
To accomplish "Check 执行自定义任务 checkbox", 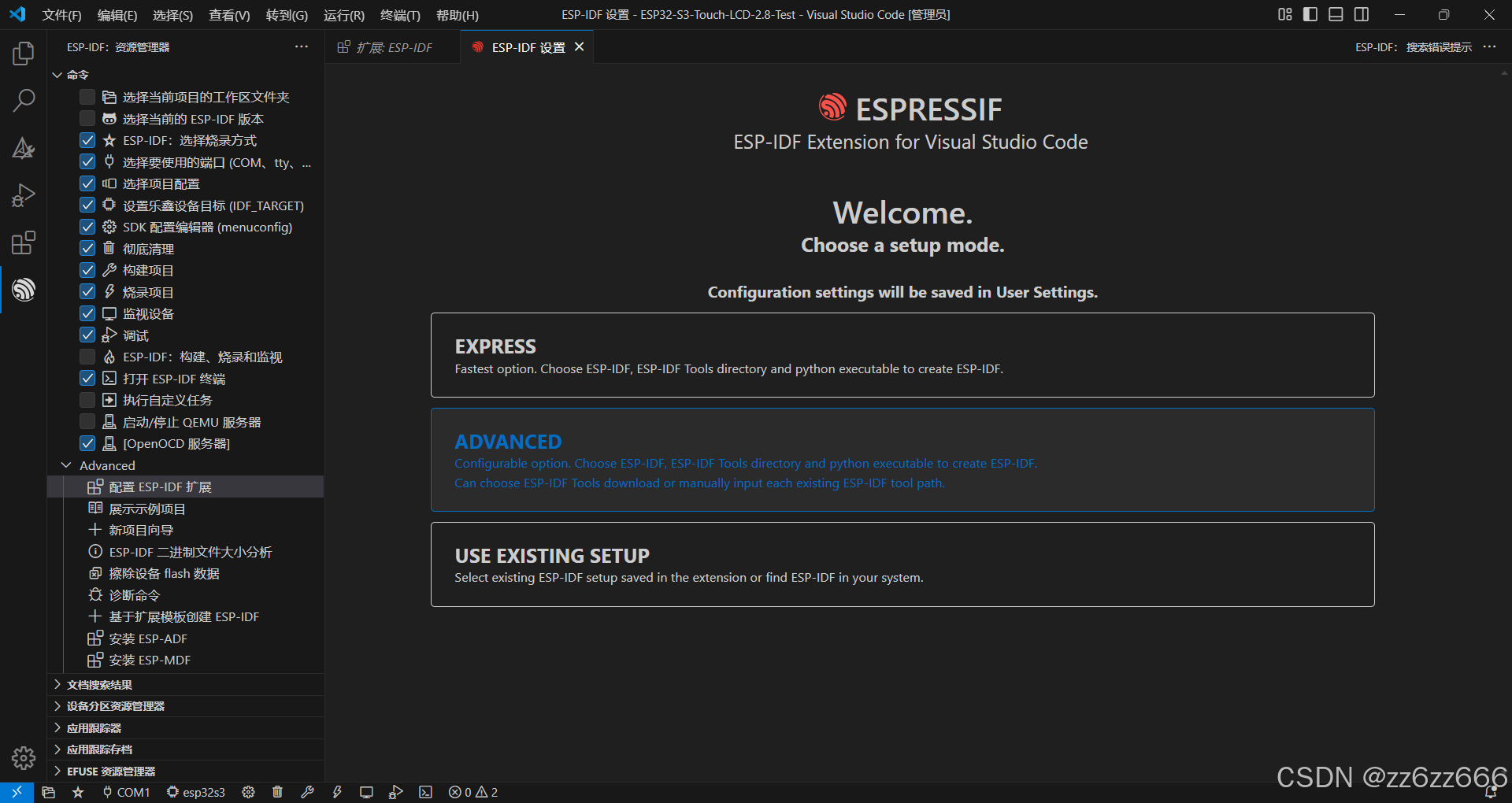I will pyautogui.click(x=87, y=400).
